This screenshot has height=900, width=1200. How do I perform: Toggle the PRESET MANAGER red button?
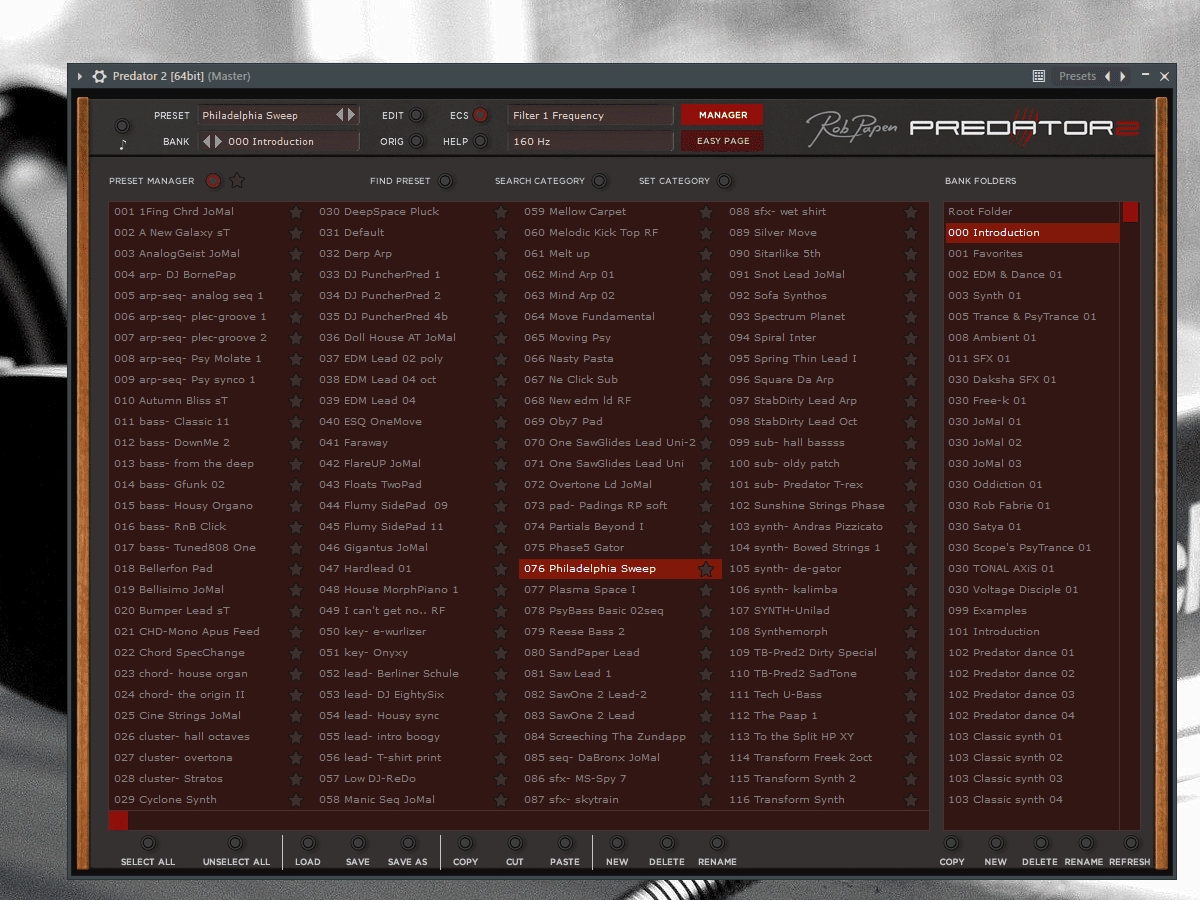[213, 181]
